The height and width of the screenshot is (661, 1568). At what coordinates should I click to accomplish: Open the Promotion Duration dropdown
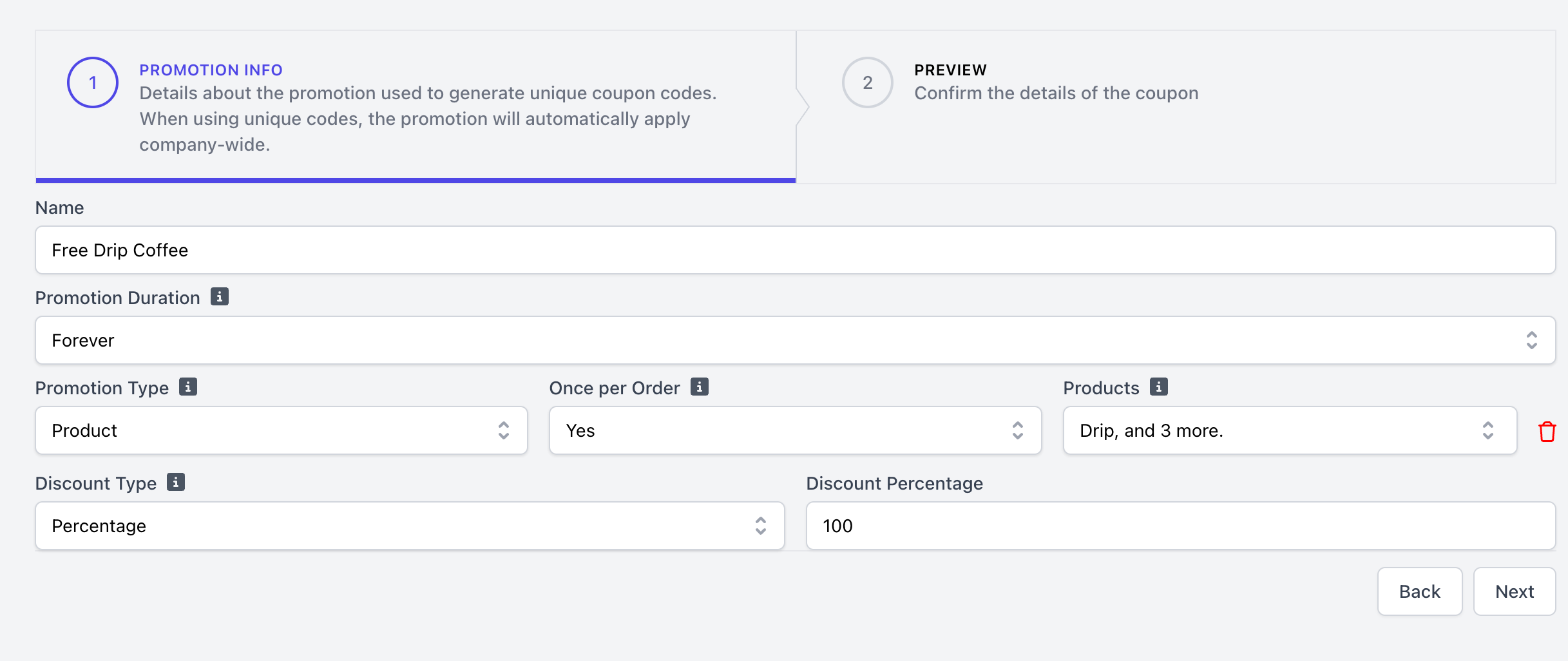click(795, 340)
